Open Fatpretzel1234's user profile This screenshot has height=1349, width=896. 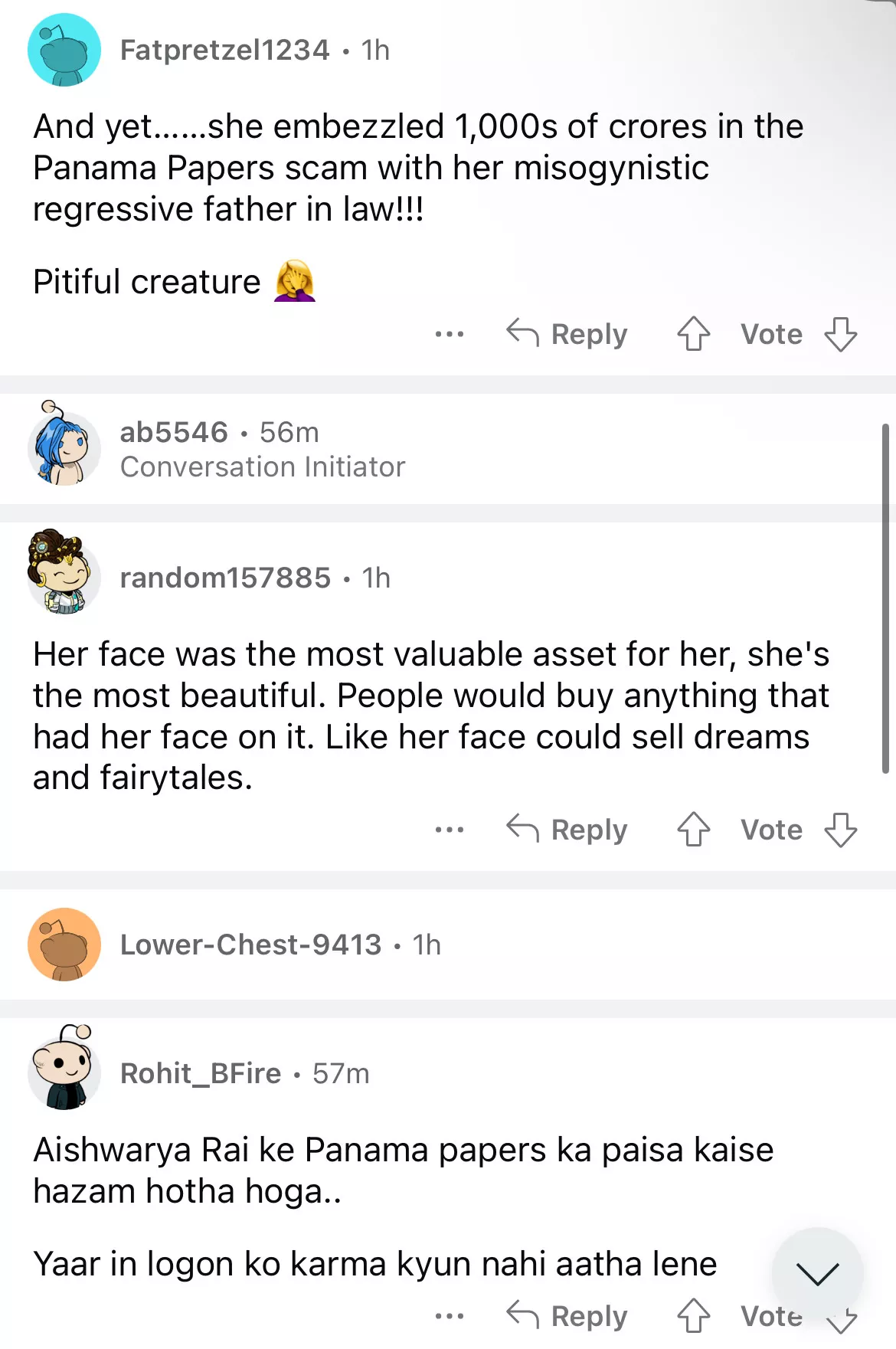(224, 51)
